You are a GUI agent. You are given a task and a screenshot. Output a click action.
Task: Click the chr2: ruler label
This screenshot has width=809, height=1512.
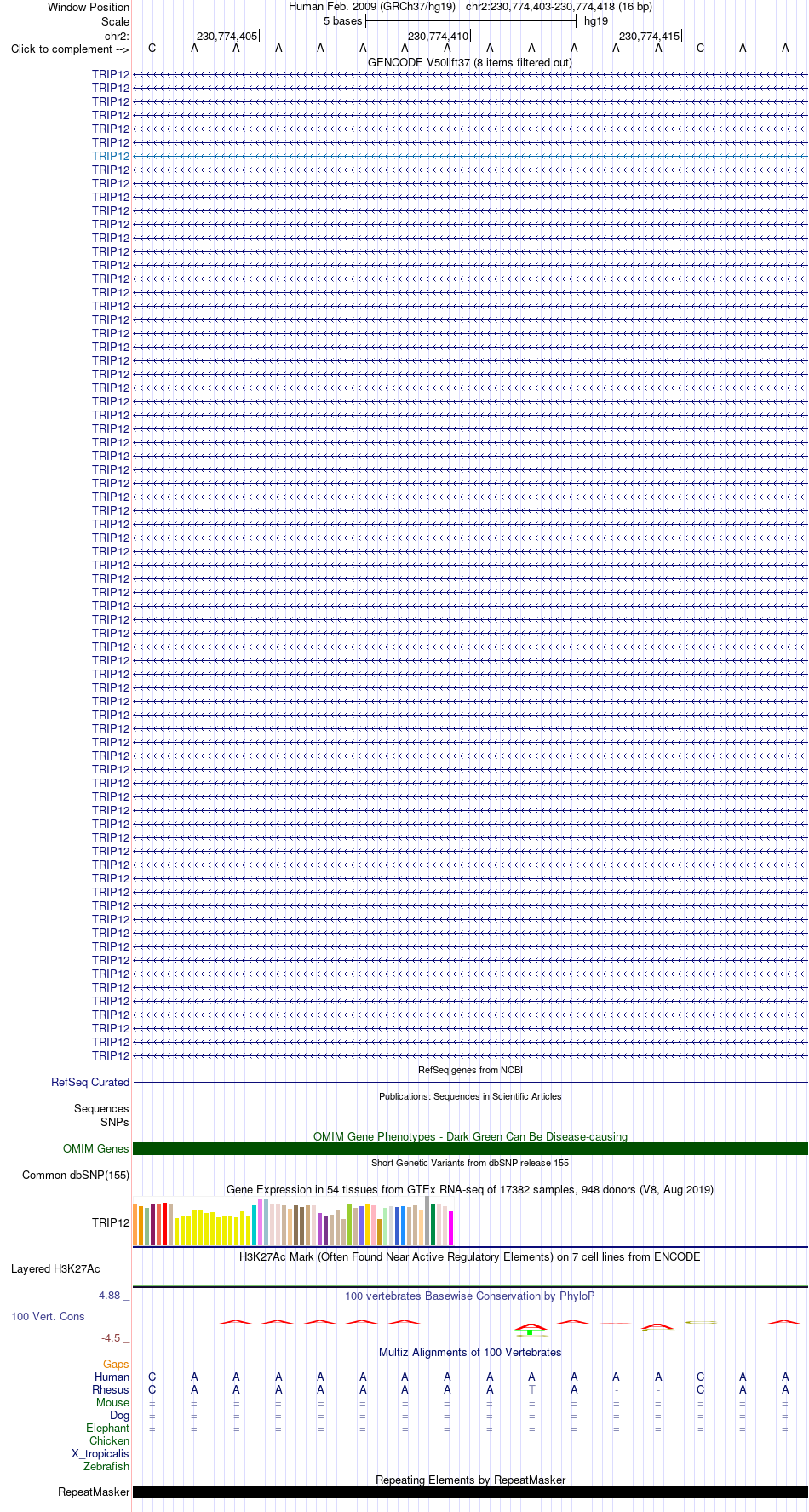117,36
